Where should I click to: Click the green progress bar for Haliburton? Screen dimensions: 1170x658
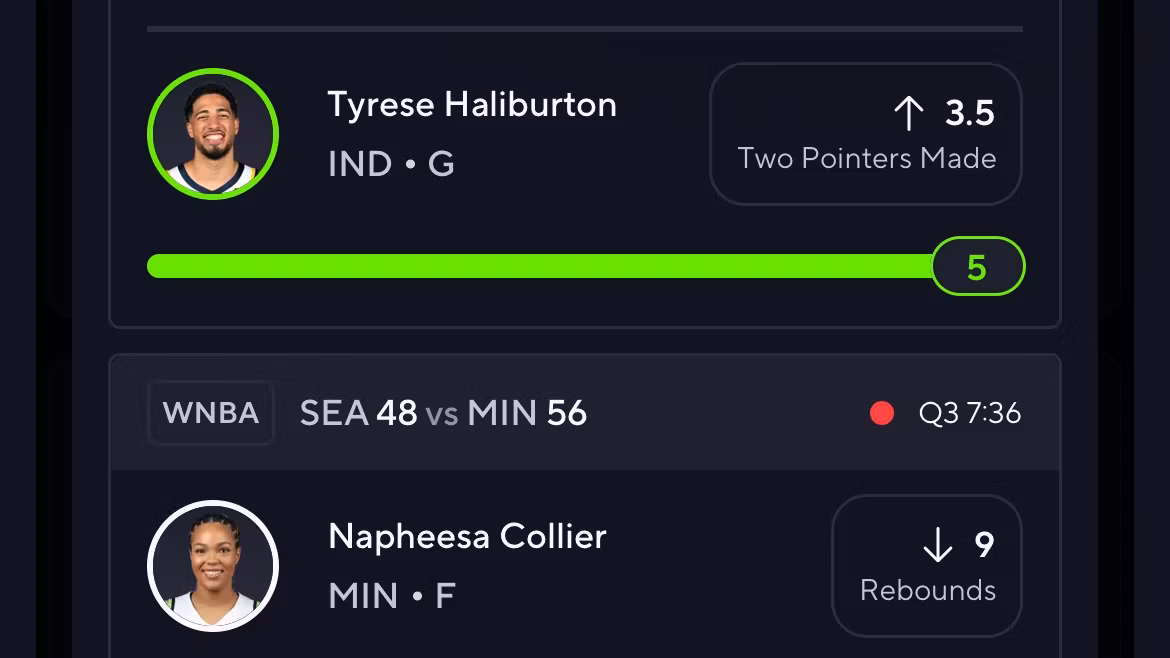(540, 266)
